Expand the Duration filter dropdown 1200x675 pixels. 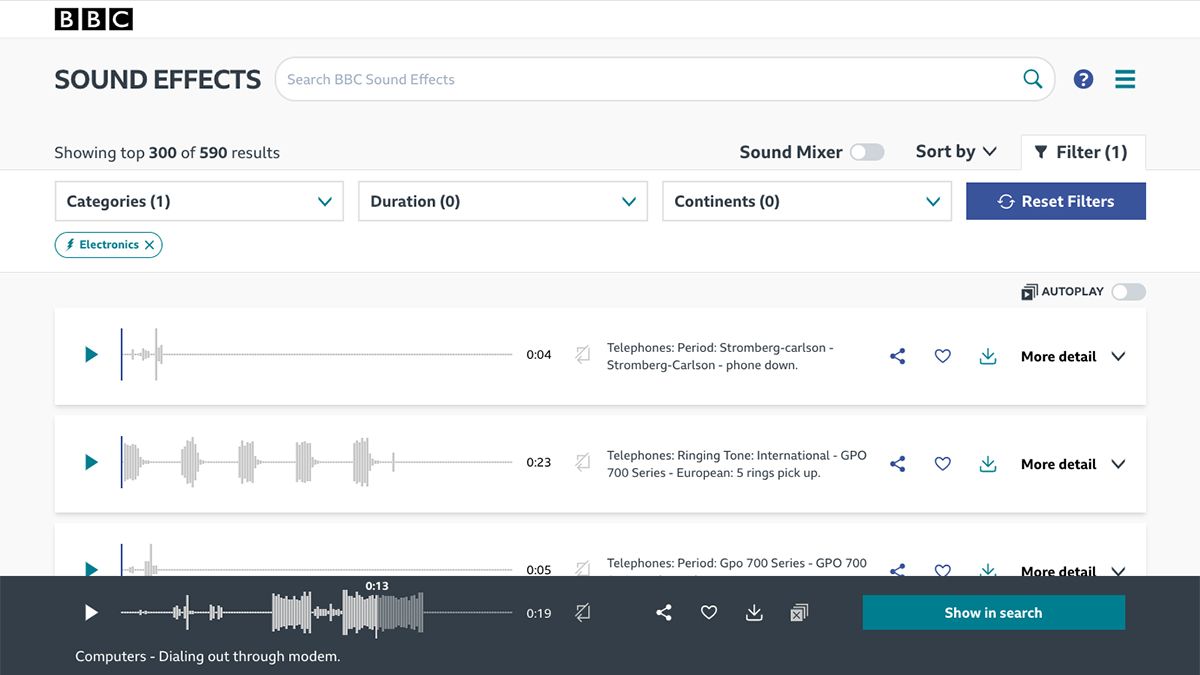pos(502,201)
